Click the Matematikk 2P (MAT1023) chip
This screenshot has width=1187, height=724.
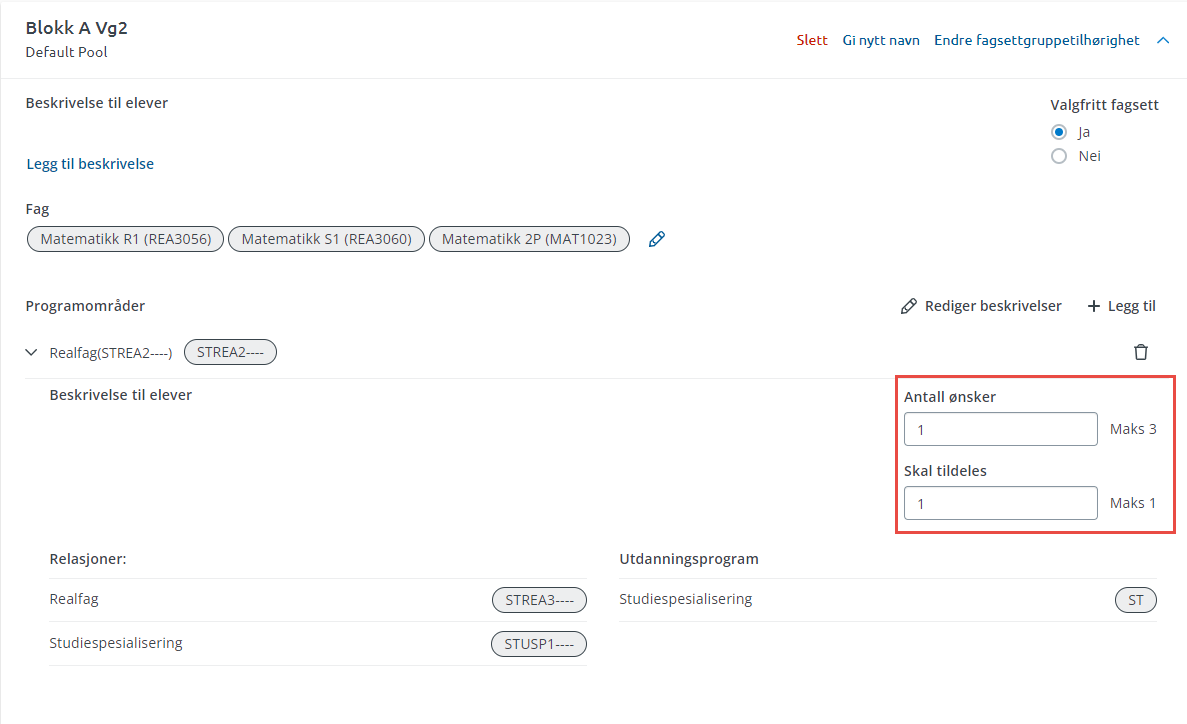529,239
